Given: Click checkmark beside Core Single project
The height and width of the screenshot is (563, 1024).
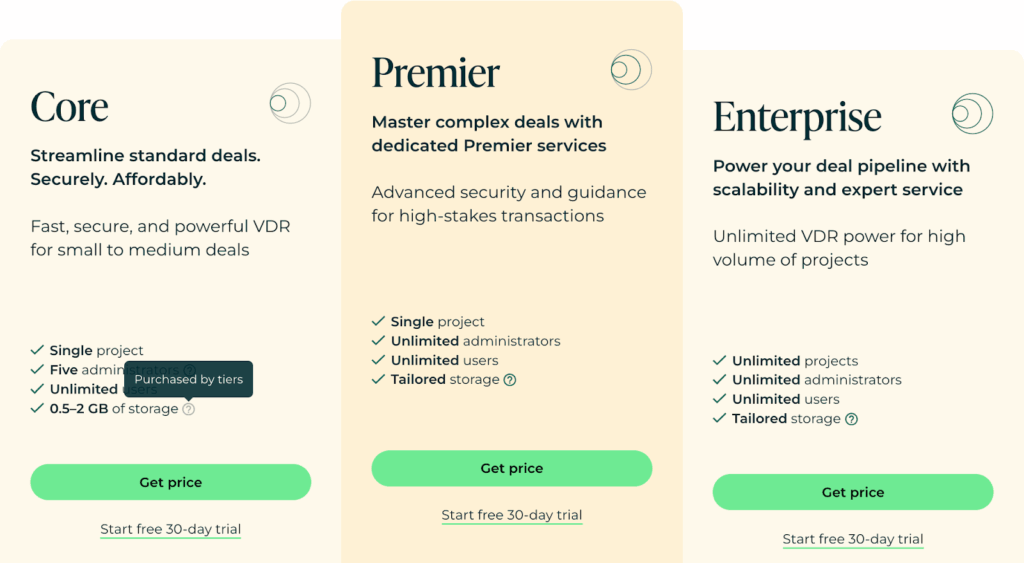Looking at the screenshot, I should click(37, 351).
